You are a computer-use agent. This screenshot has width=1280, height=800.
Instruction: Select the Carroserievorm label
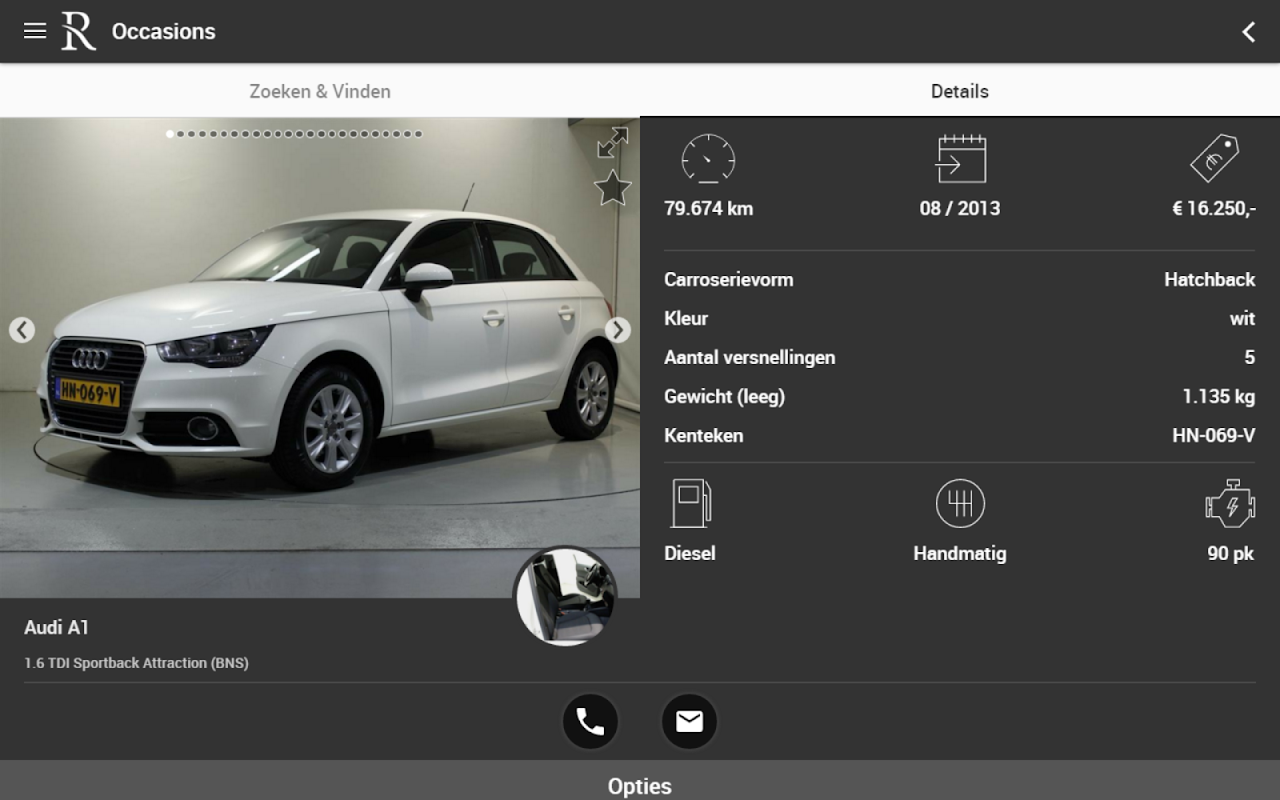(729, 280)
